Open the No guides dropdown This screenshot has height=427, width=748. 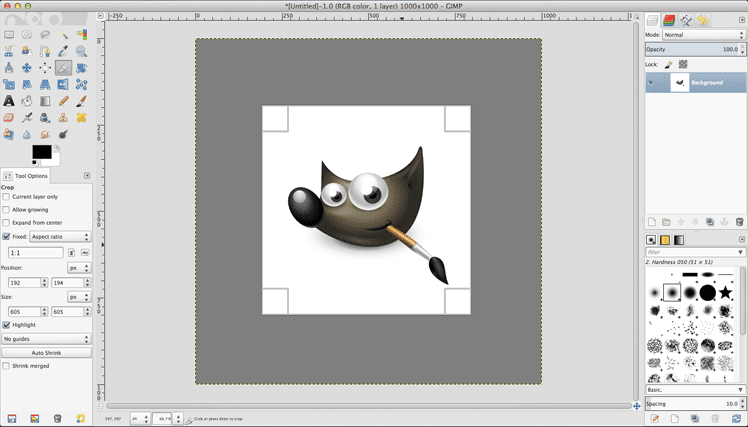click(46, 339)
